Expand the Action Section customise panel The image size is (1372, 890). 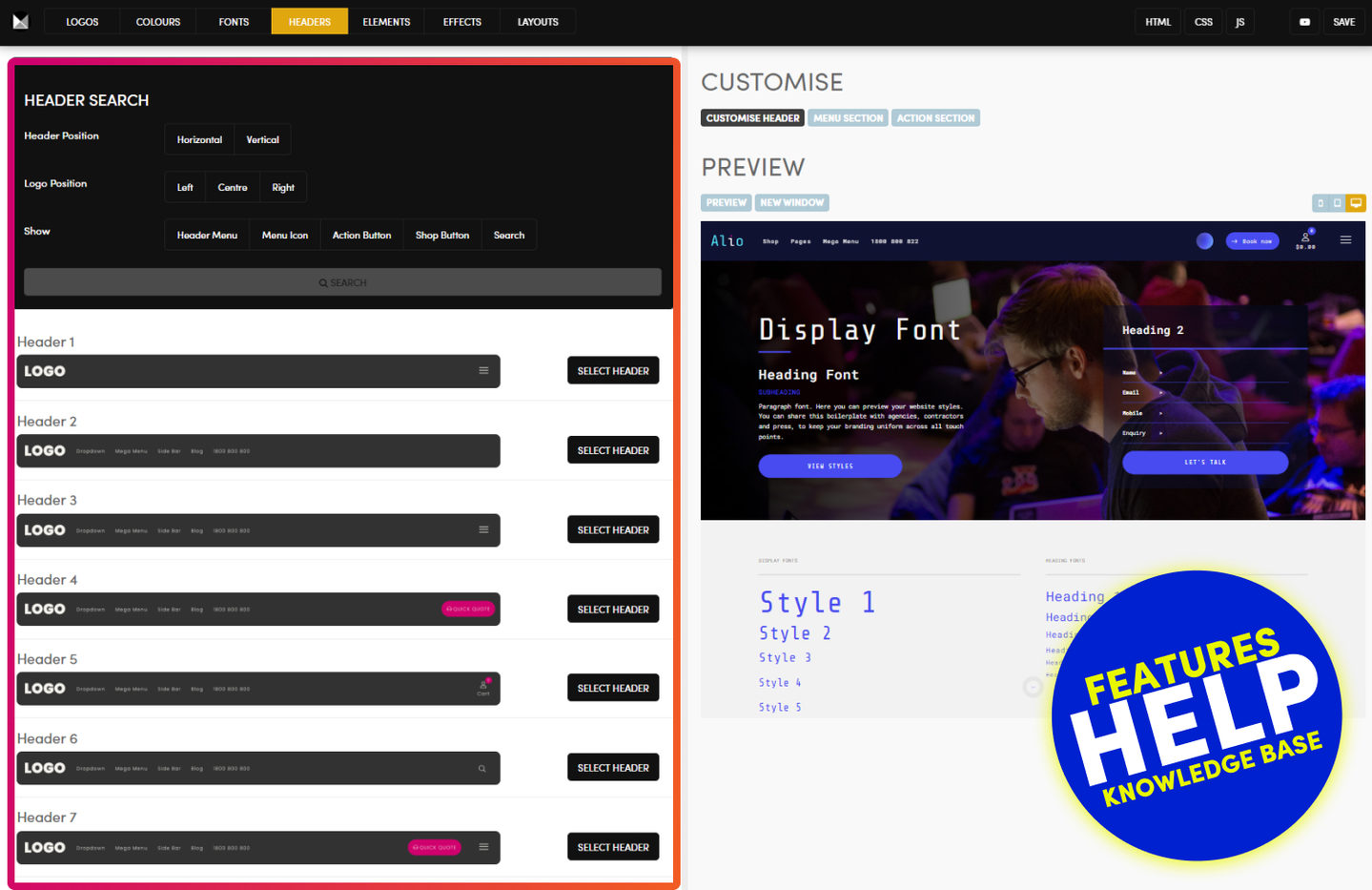935,118
